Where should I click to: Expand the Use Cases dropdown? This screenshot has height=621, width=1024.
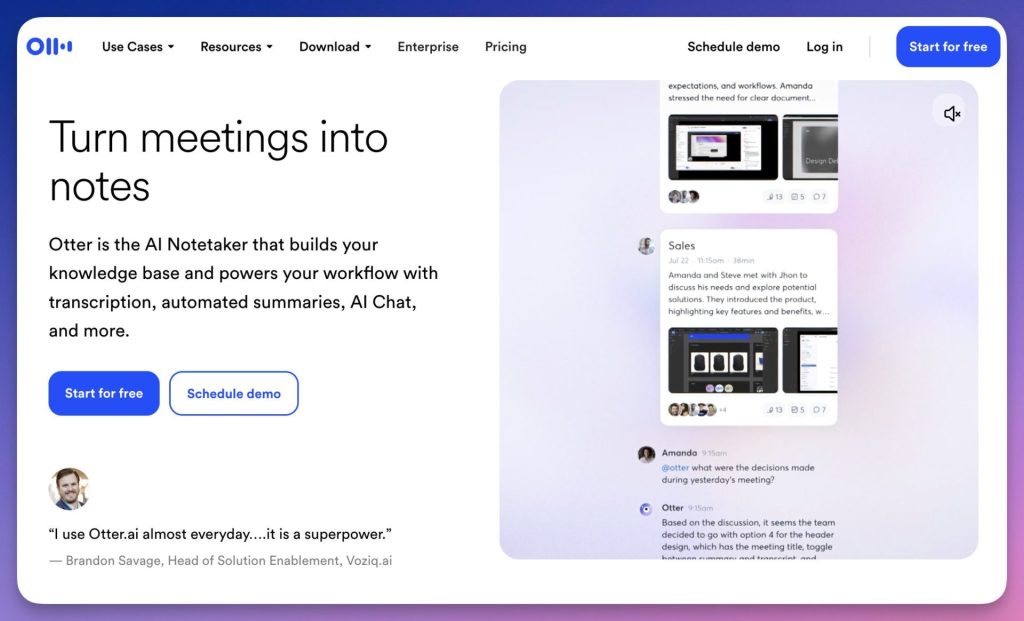tap(138, 47)
